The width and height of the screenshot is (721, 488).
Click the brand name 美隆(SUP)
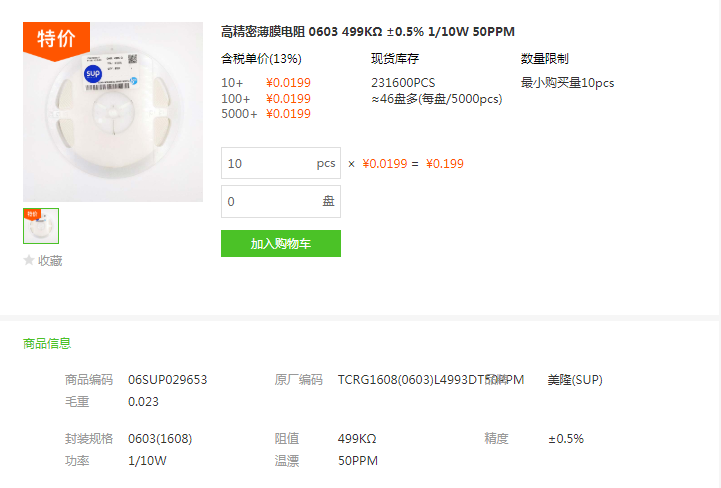[575, 379]
